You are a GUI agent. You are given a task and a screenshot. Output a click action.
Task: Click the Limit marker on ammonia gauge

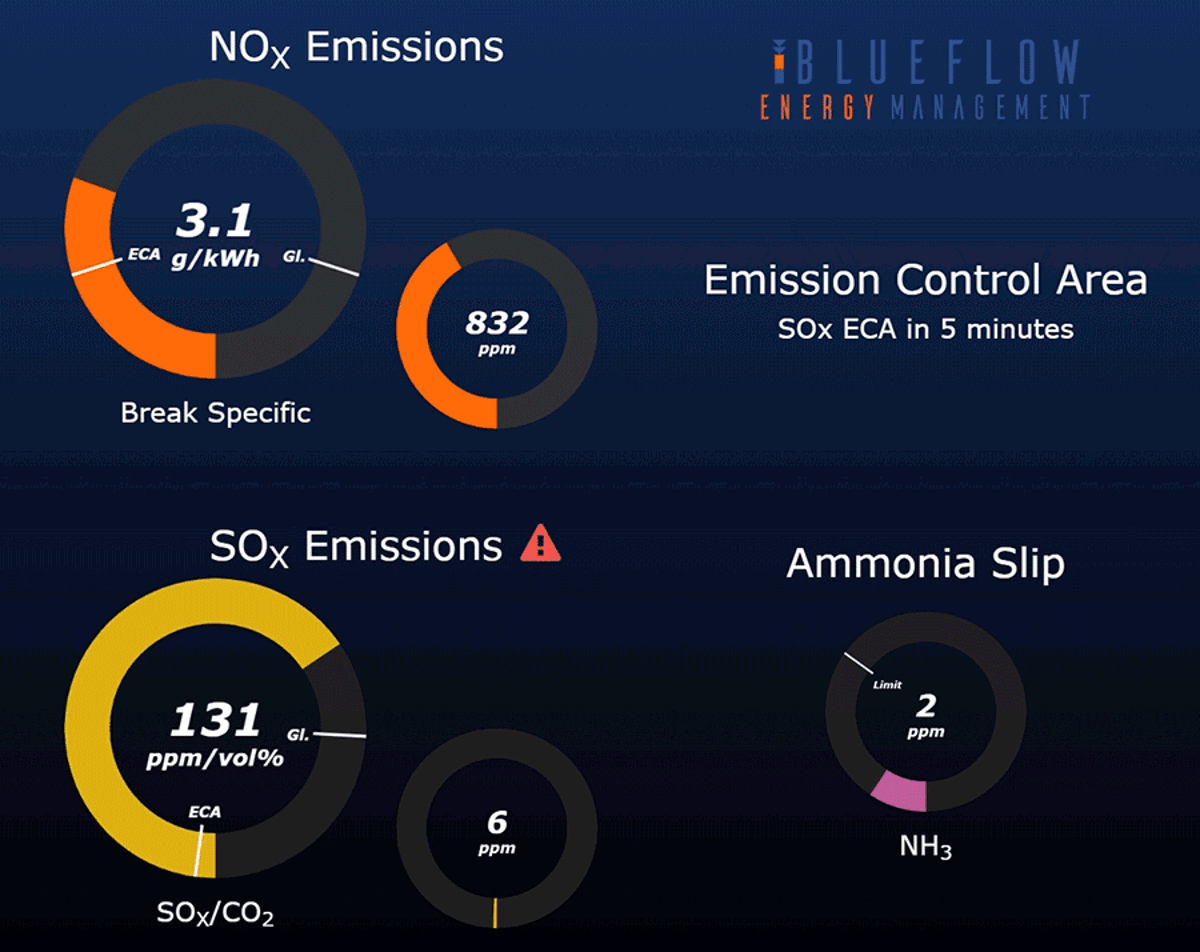[886, 685]
